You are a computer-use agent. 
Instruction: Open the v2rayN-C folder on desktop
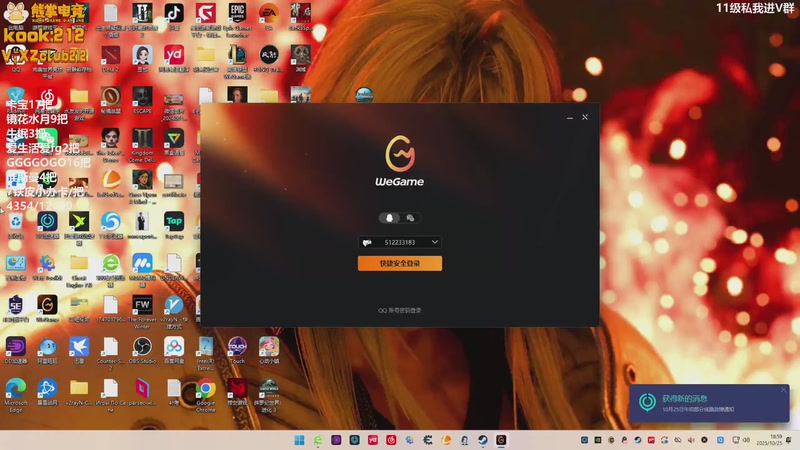point(79,392)
